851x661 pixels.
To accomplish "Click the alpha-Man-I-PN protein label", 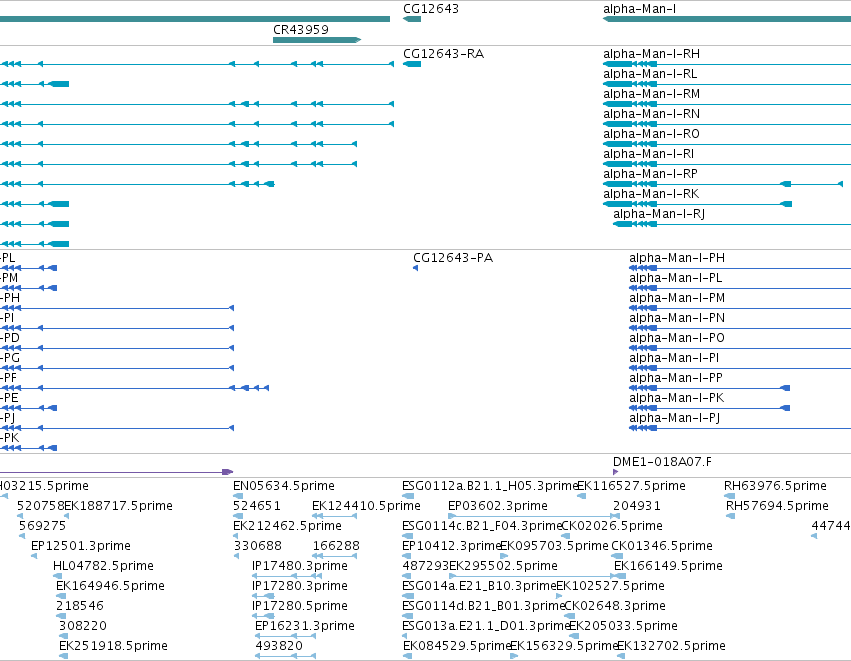I will pos(677,318).
